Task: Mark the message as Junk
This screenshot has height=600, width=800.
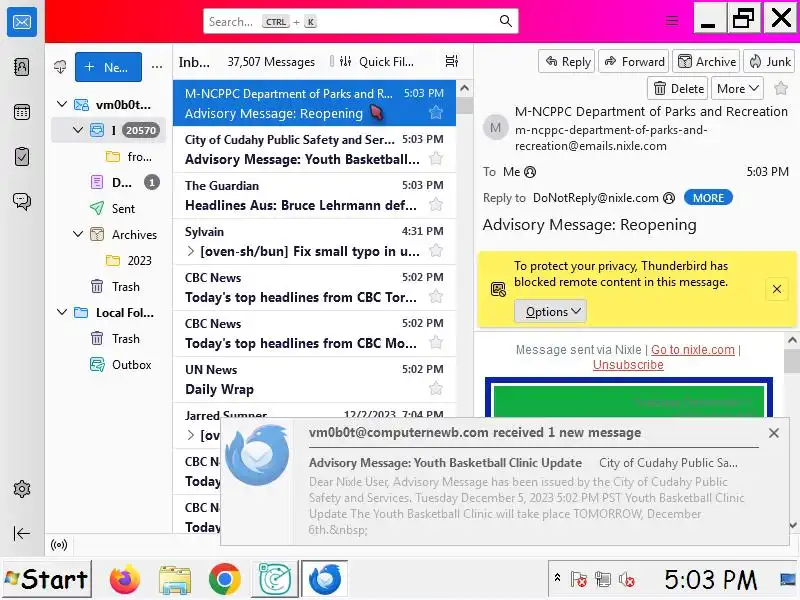Action: point(769,62)
